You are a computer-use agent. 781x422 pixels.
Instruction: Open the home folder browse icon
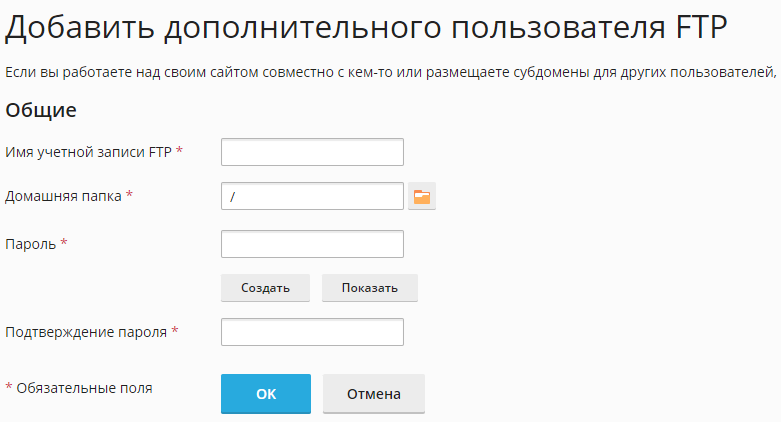click(422, 197)
